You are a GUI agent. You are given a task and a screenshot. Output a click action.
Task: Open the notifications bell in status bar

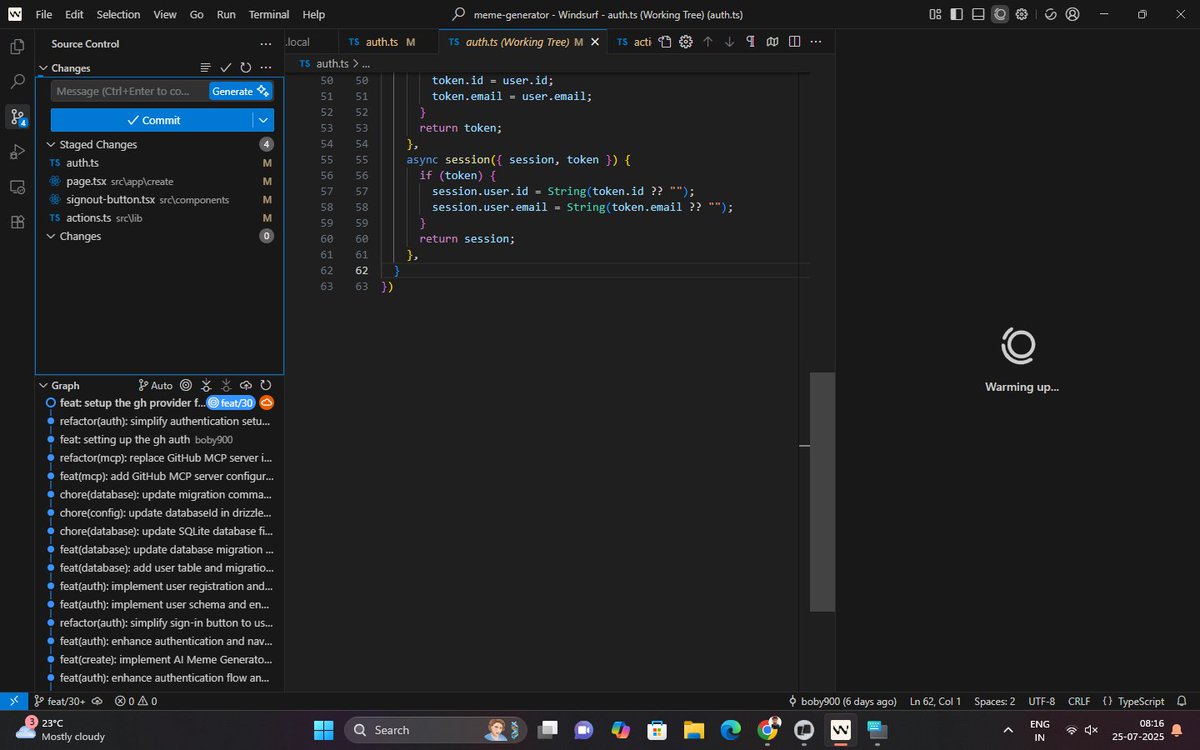[1182, 701]
